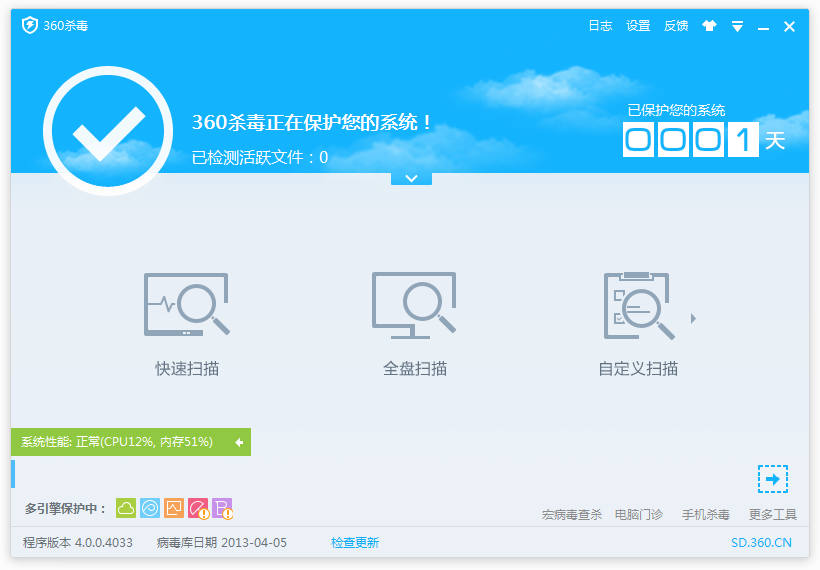
Task: Click the 已保护您的系统 label
Action: (x=676, y=110)
